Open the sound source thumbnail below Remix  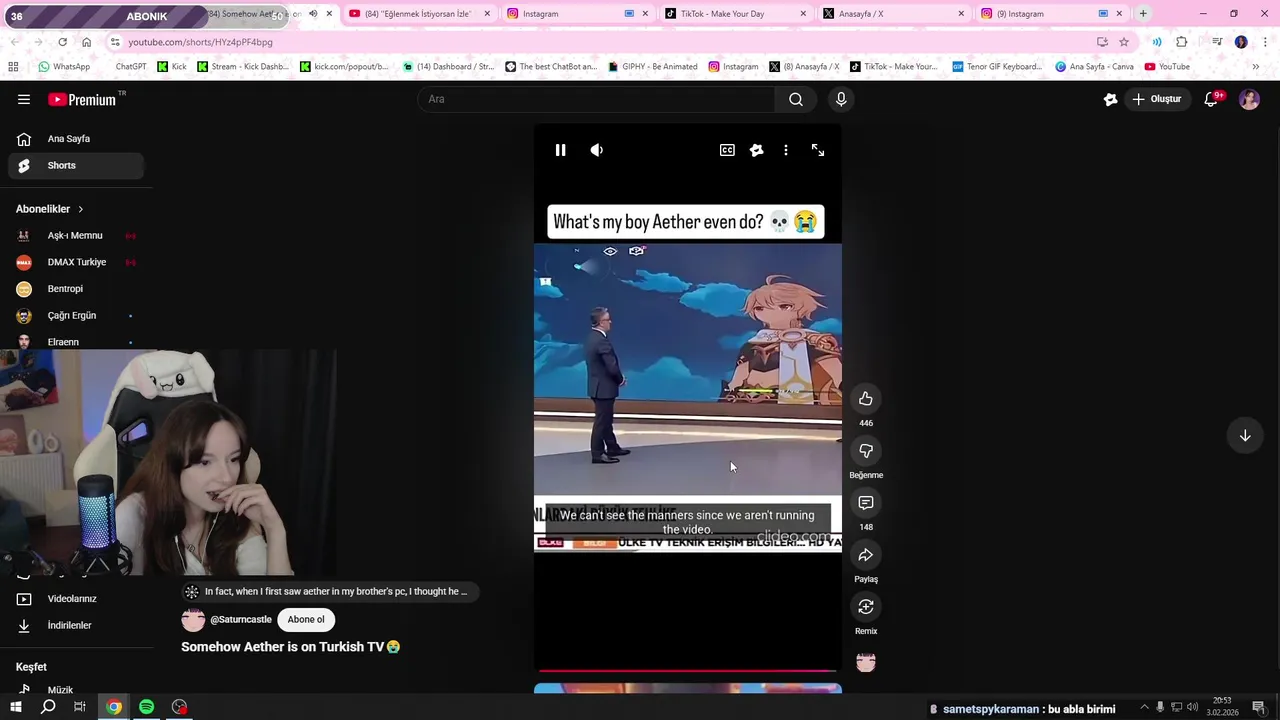point(866,662)
